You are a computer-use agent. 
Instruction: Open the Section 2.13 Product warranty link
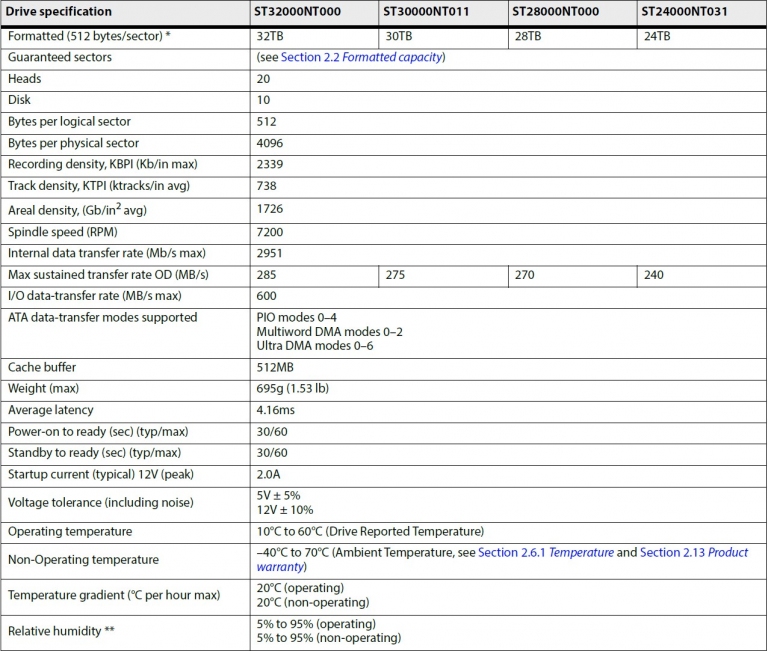click(x=694, y=553)
